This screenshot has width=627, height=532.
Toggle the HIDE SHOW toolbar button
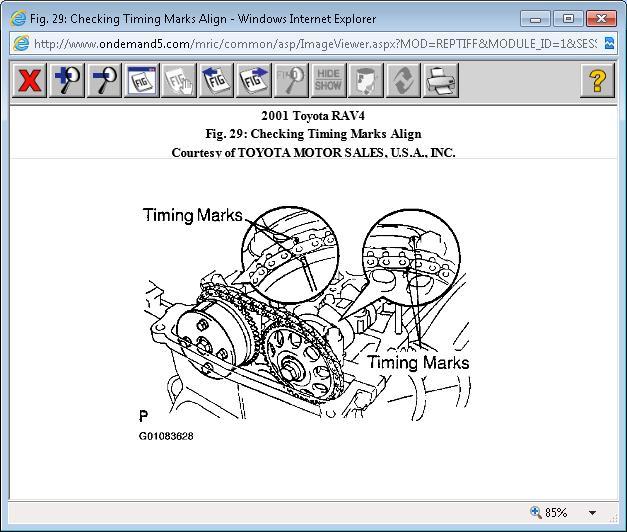pos(328,80)
